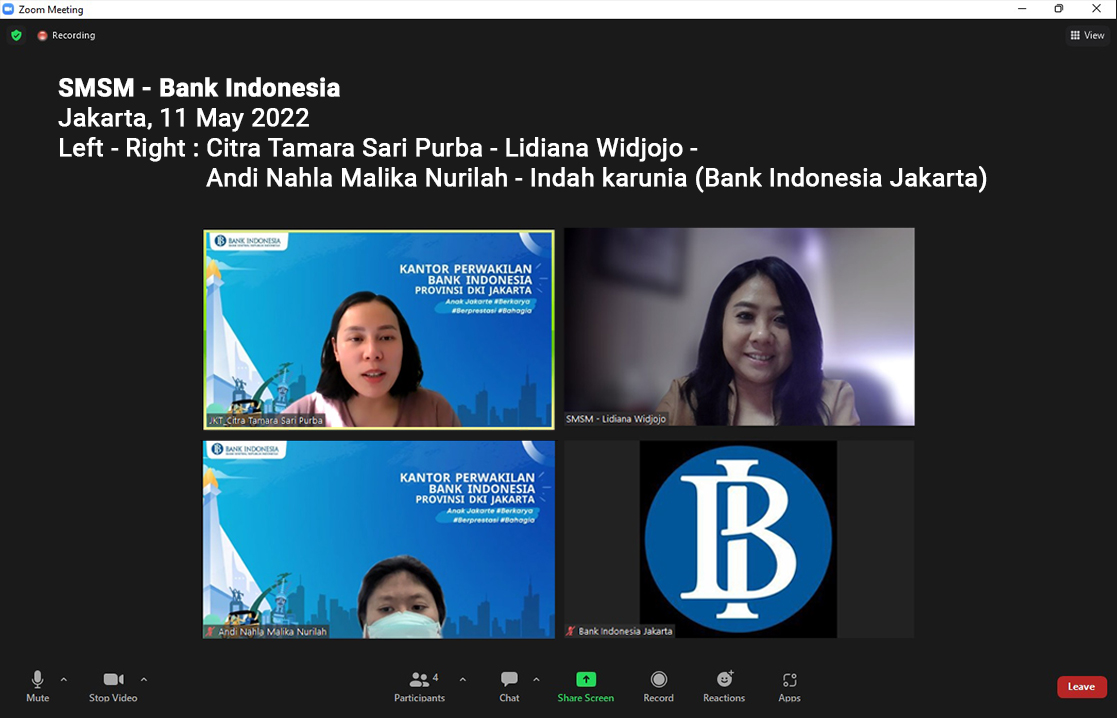Expand the Chat options arrow
The image size is (1117, 718).
(536, 680)
